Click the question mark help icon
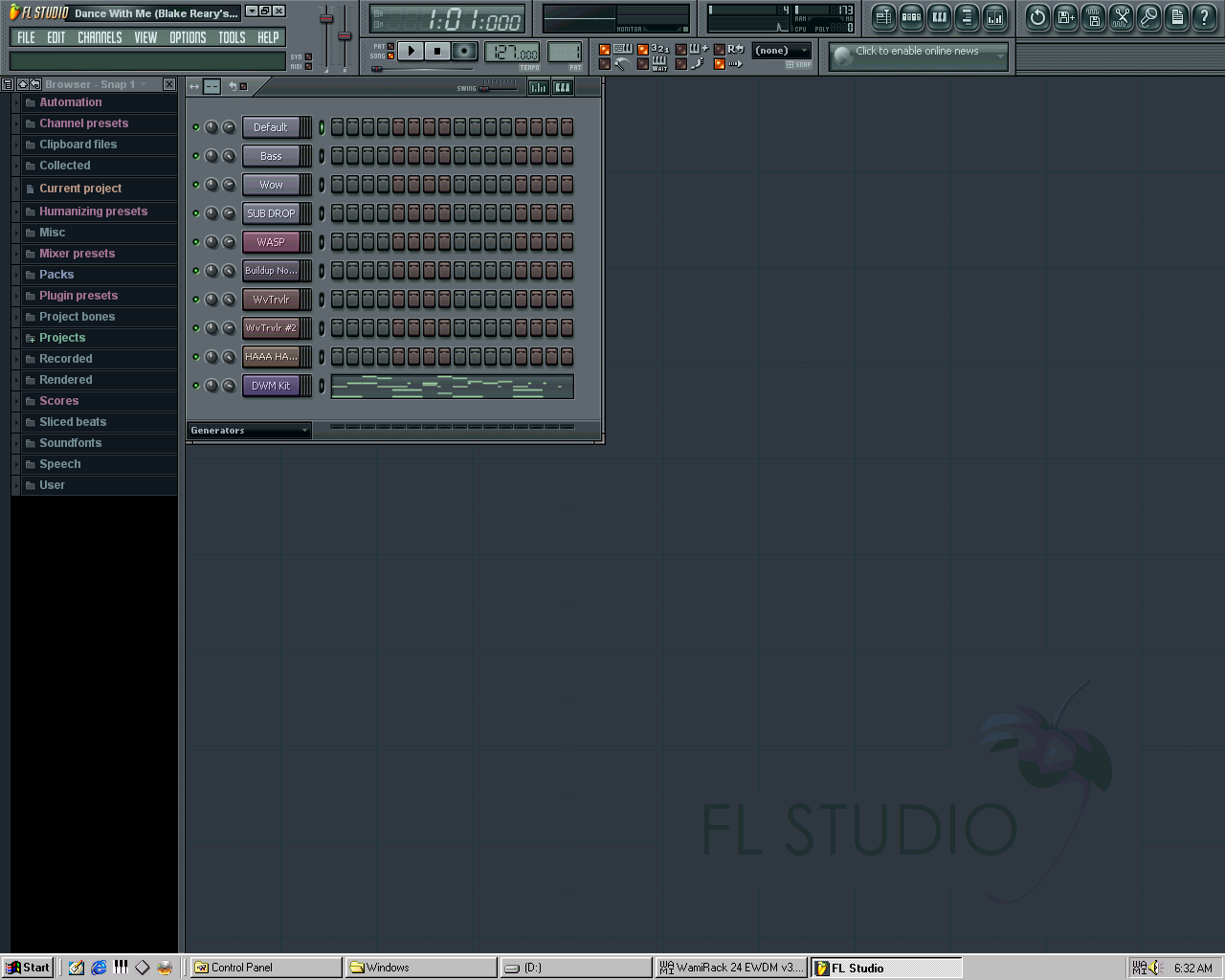 tap(1204, 16)
